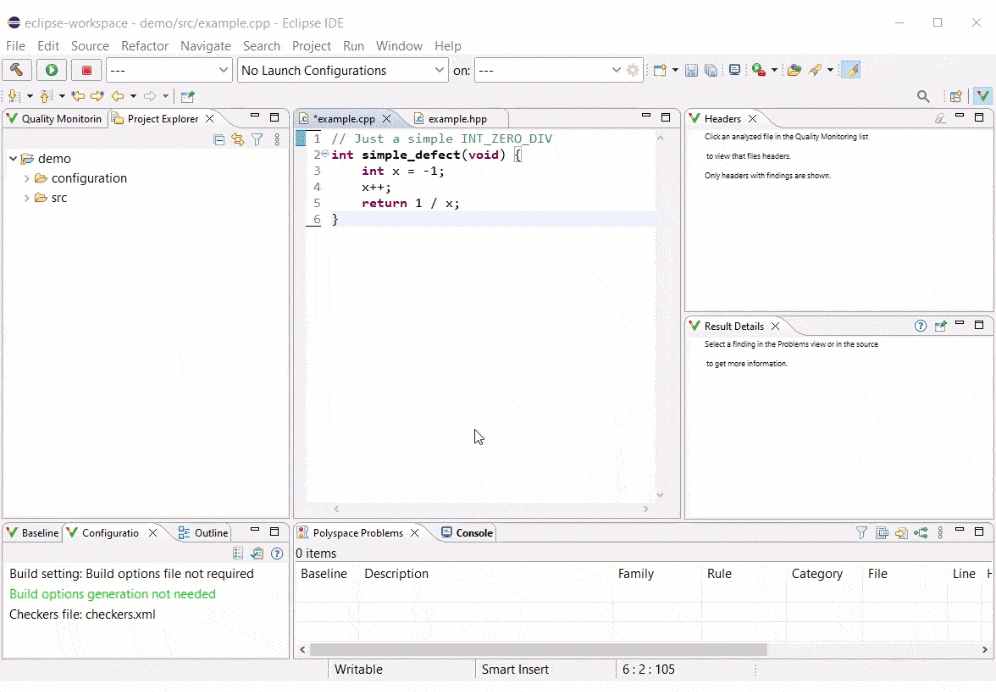Image resolution: width=996 pixels, height=692 pixels.
Task: Open the Refactor menu
Action: point(145,46)
